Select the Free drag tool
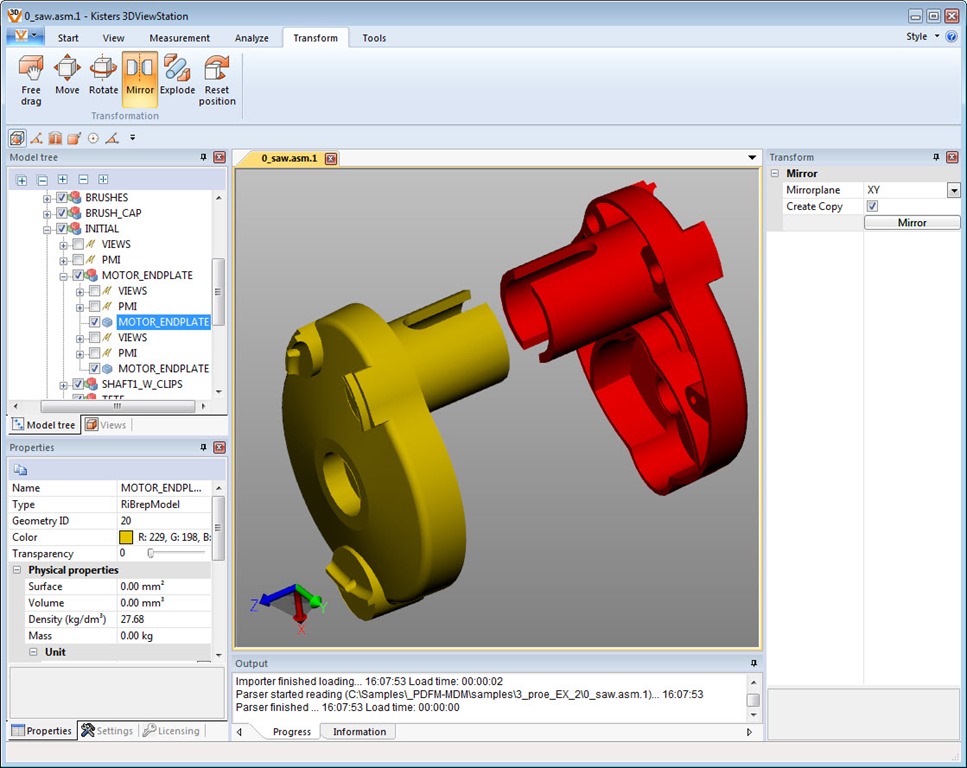 [x=31, y=80]
